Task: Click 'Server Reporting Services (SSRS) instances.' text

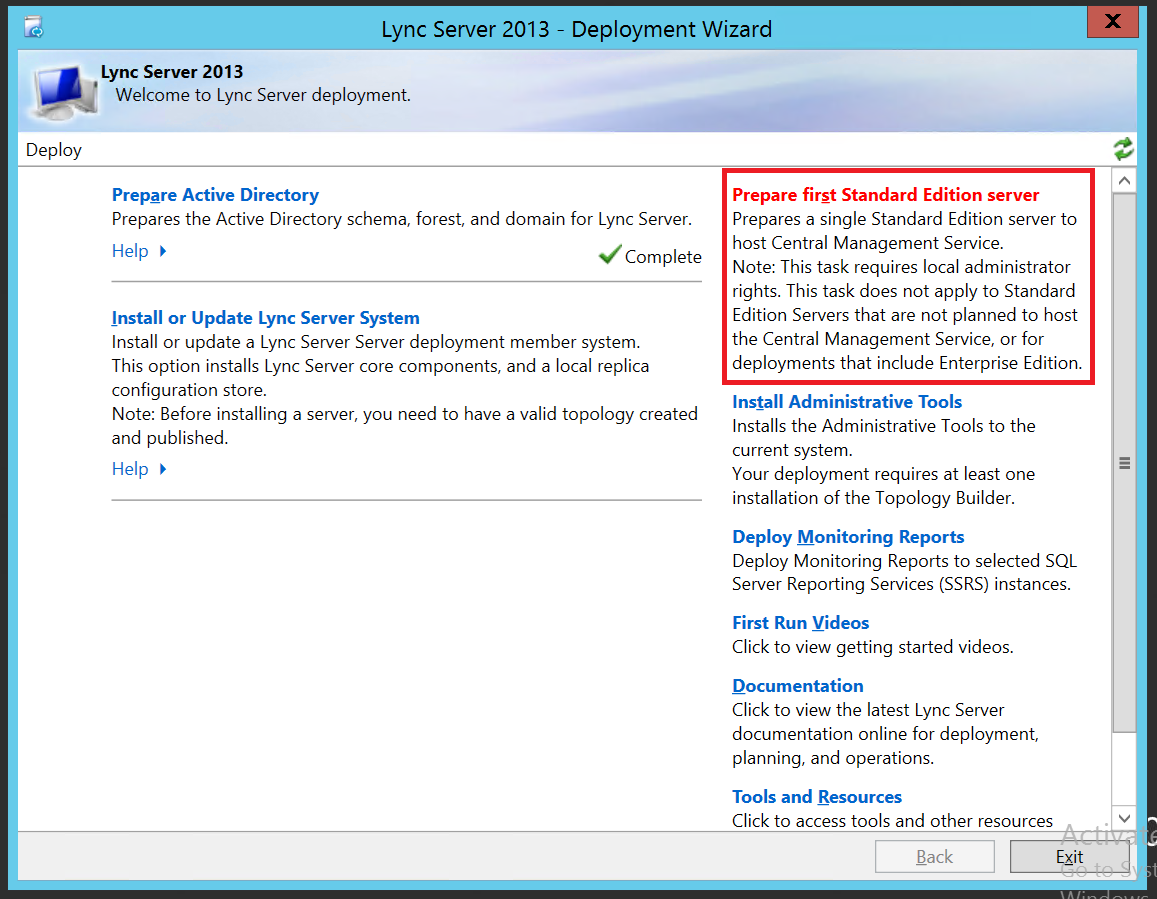Action: point(901,584)
